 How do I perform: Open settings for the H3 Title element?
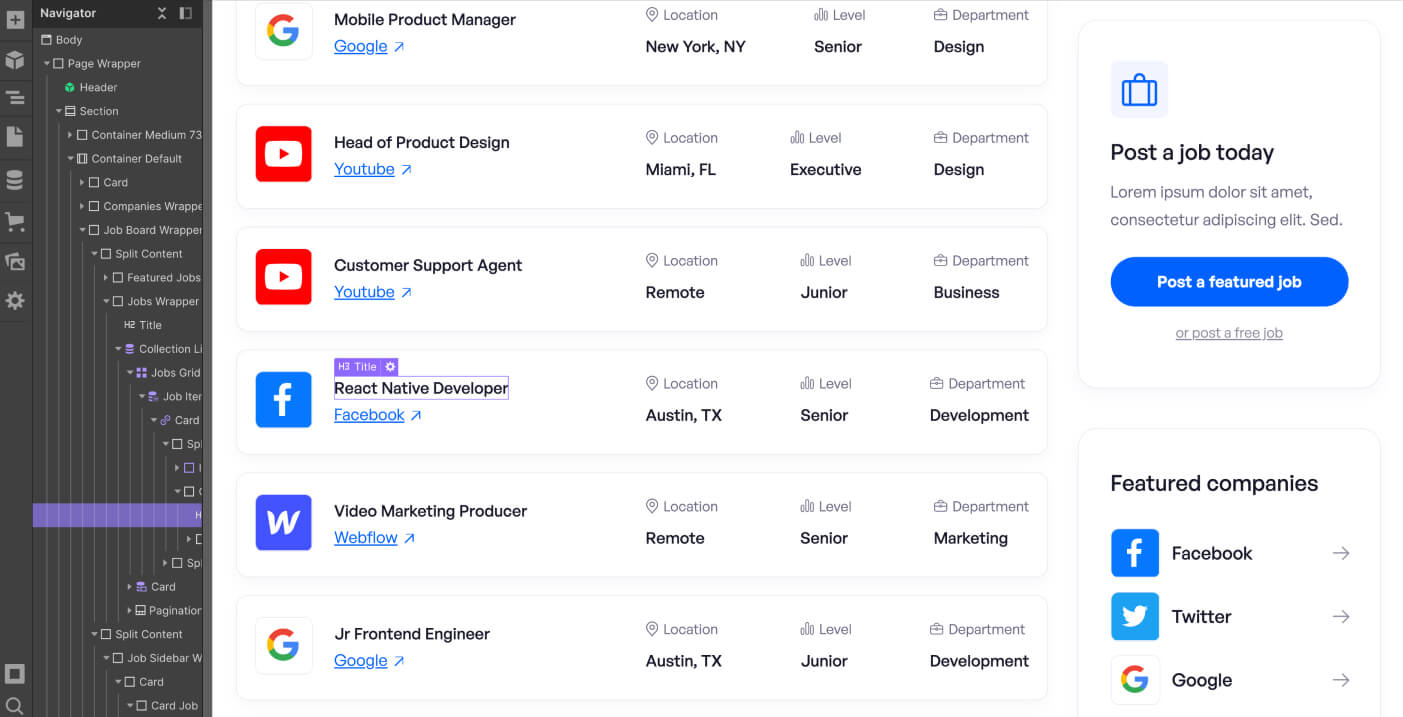tap(388, 366)
